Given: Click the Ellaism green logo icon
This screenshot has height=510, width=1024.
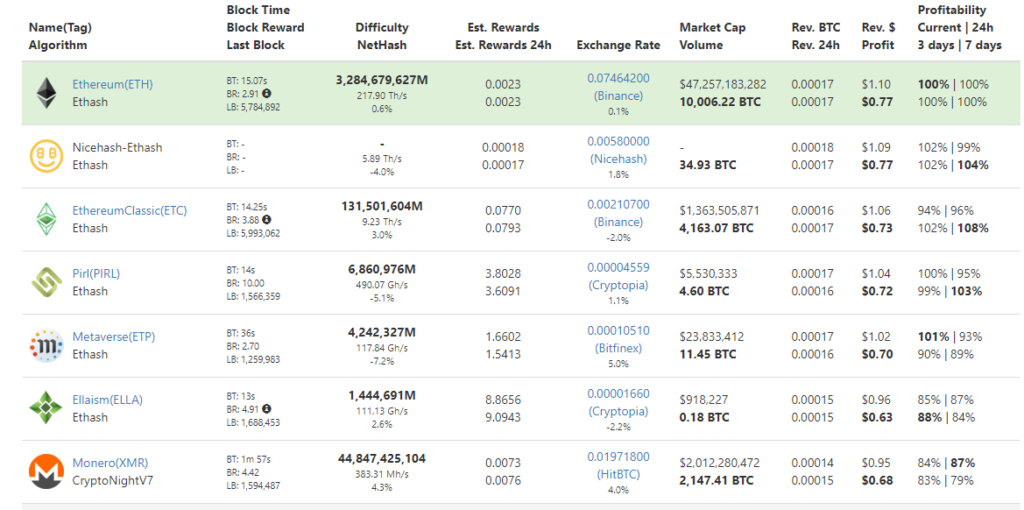Looking at the screenshot, I should click(x=46, y=409).
